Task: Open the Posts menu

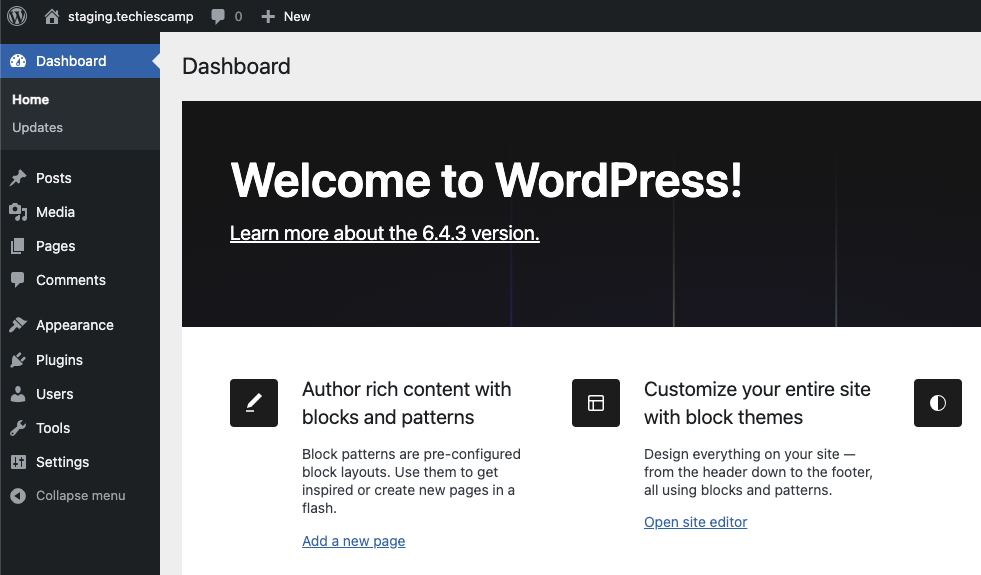Action: [53, 178]
